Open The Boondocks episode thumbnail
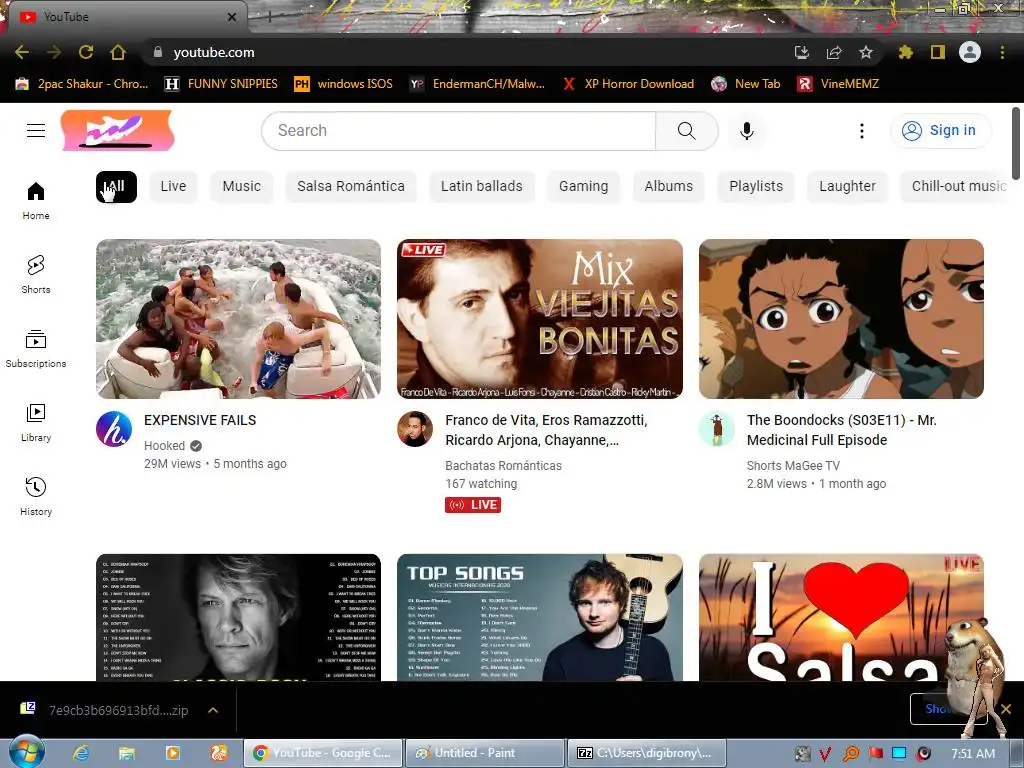 [841, 319]
